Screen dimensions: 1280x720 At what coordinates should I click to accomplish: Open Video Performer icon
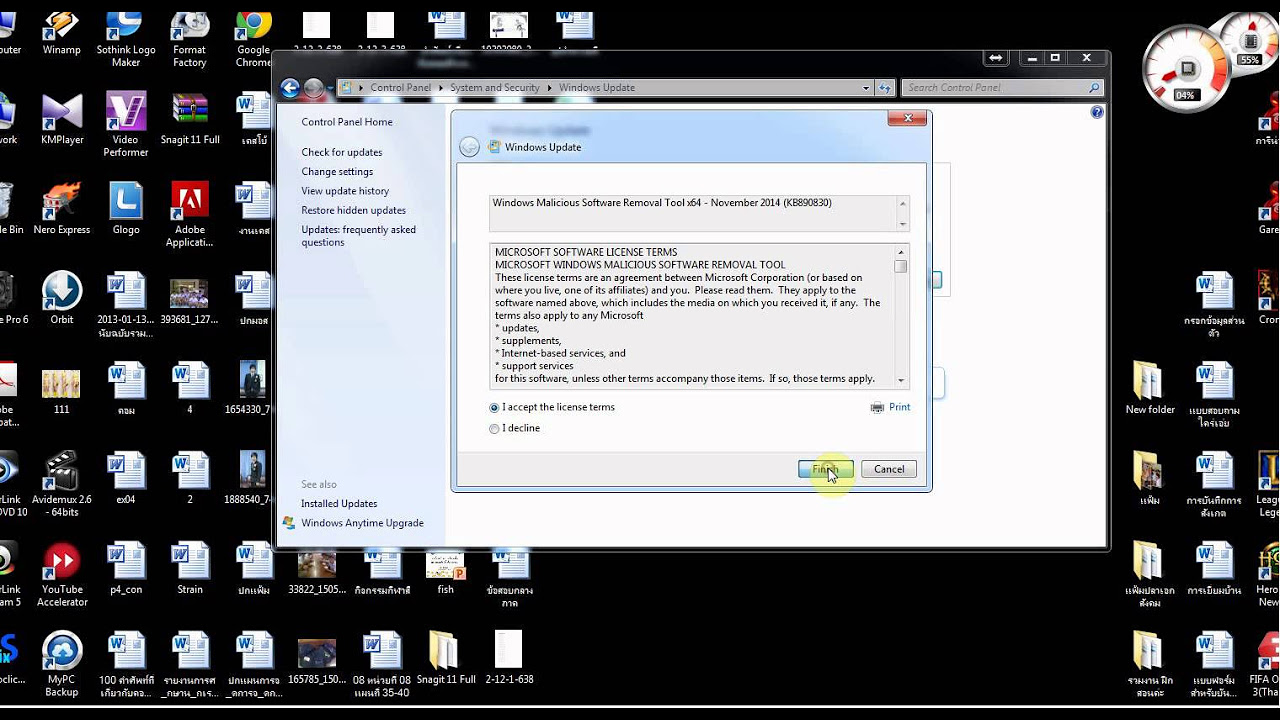click(126, 125)
